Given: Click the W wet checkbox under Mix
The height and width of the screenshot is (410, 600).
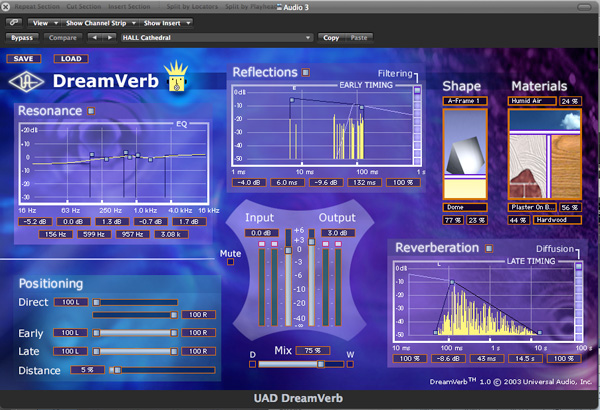Looking at the screenshot, I should point(350,364).
